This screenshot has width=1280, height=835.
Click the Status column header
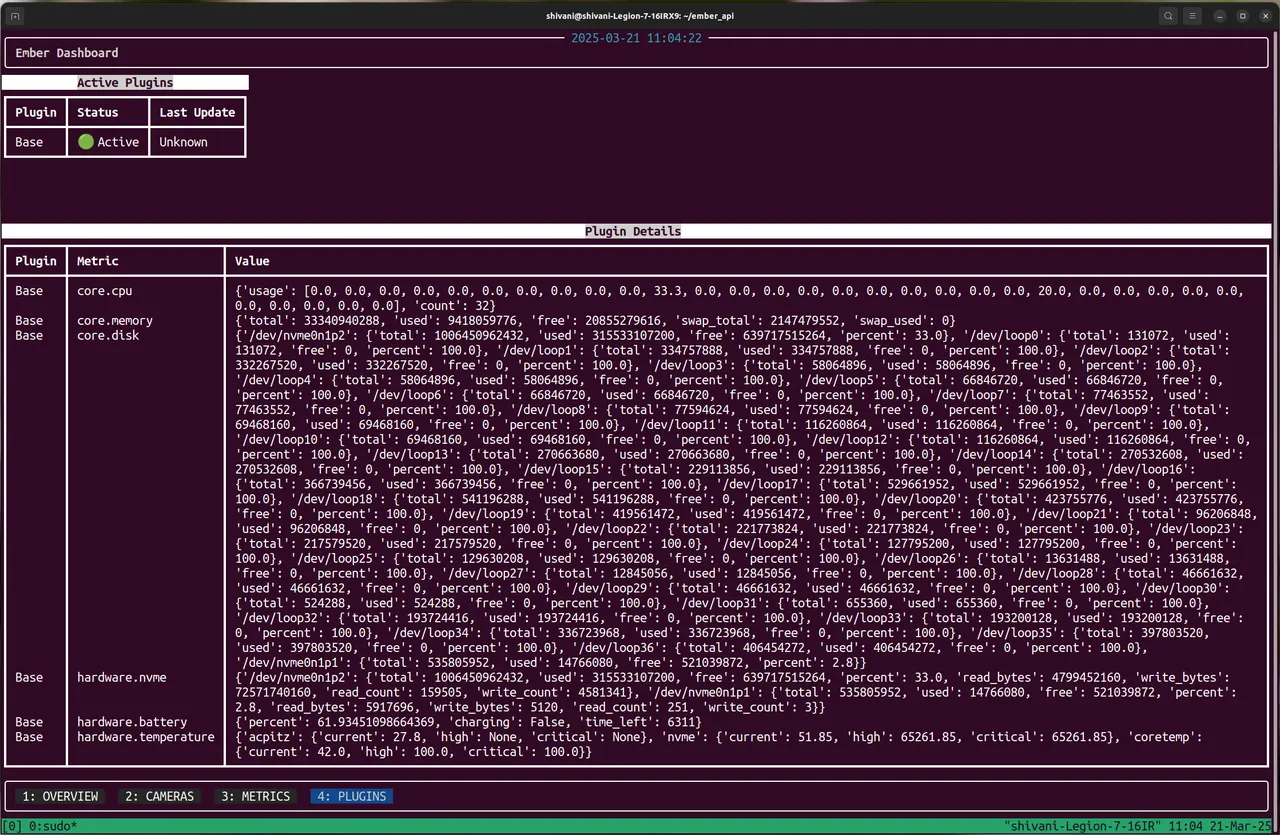[x=97, y=113]
